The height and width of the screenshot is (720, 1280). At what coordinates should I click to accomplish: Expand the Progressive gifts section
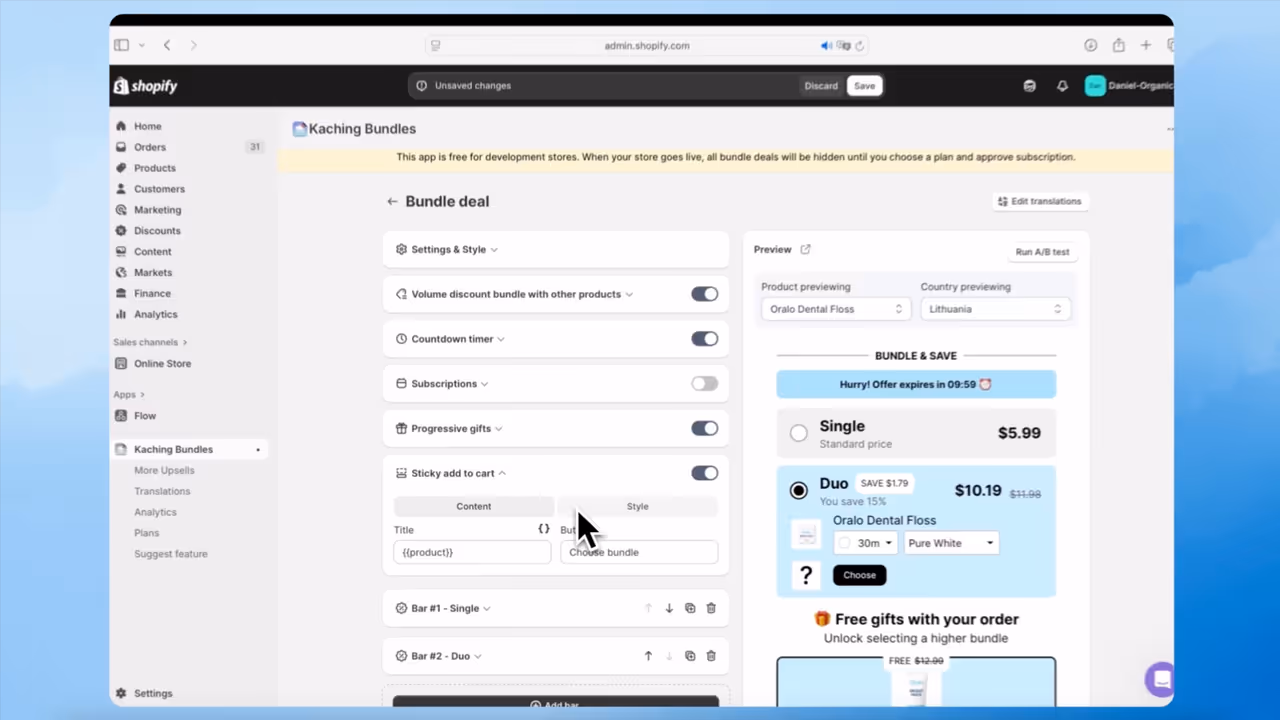449,428
